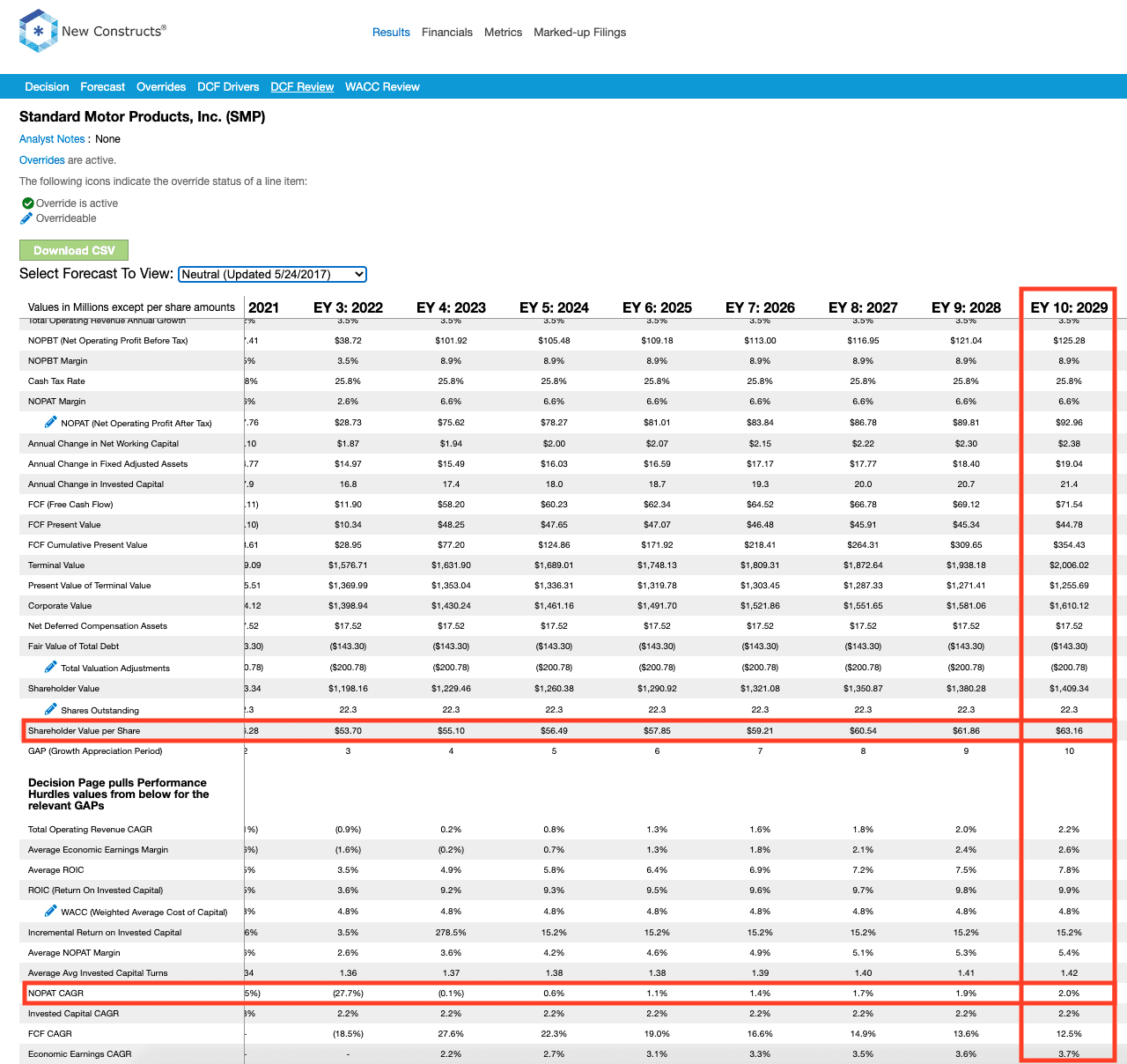Click the Cash Tax Rate row label
This screenshot has height=1064, width=1127.
[x=56, y=381]
